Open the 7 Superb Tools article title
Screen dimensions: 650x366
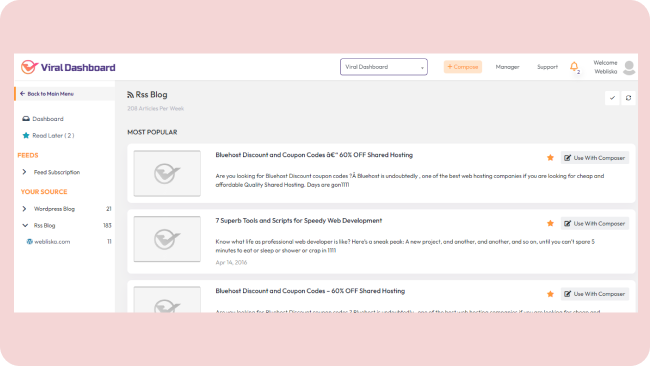point(298,221)
